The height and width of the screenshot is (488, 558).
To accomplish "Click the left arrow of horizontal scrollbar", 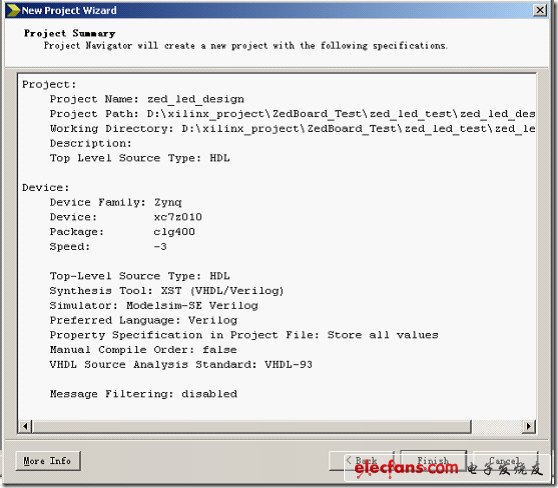I will [x=25, y=426].
